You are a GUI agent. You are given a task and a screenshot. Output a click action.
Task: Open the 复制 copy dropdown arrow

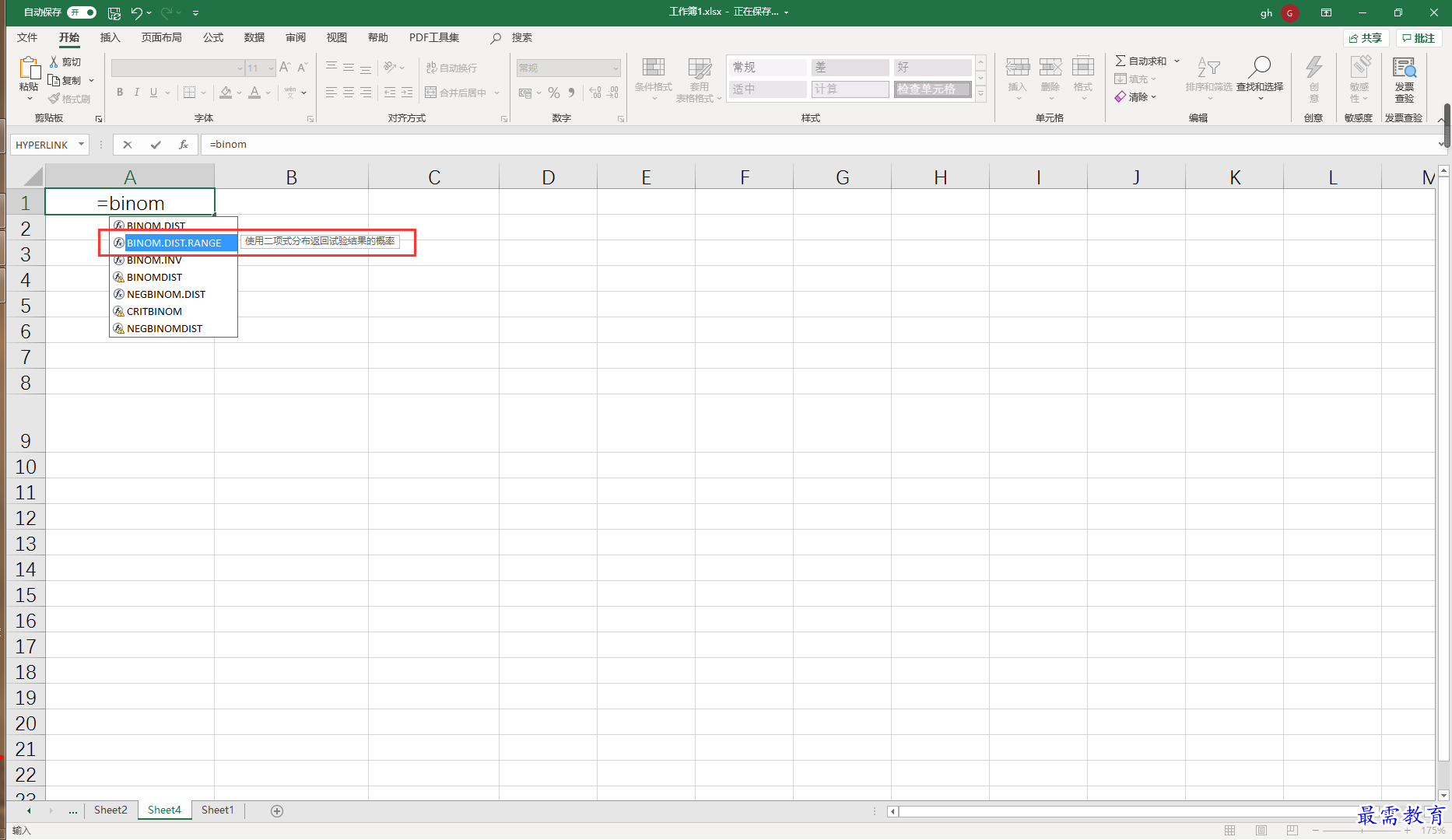[x=91, y=80]
